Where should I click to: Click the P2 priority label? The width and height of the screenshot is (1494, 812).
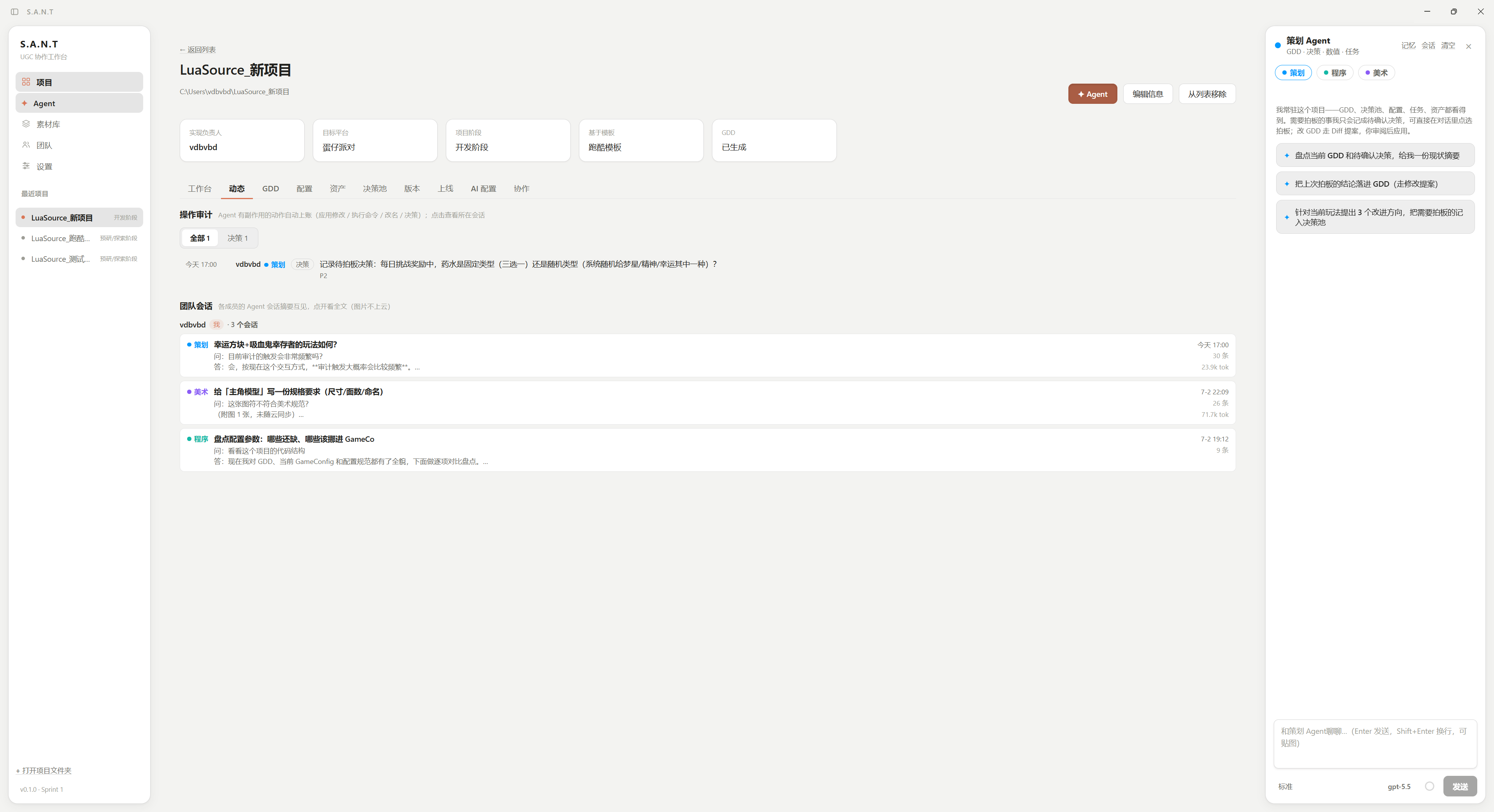pyautogui.click(x=323, y=276)
